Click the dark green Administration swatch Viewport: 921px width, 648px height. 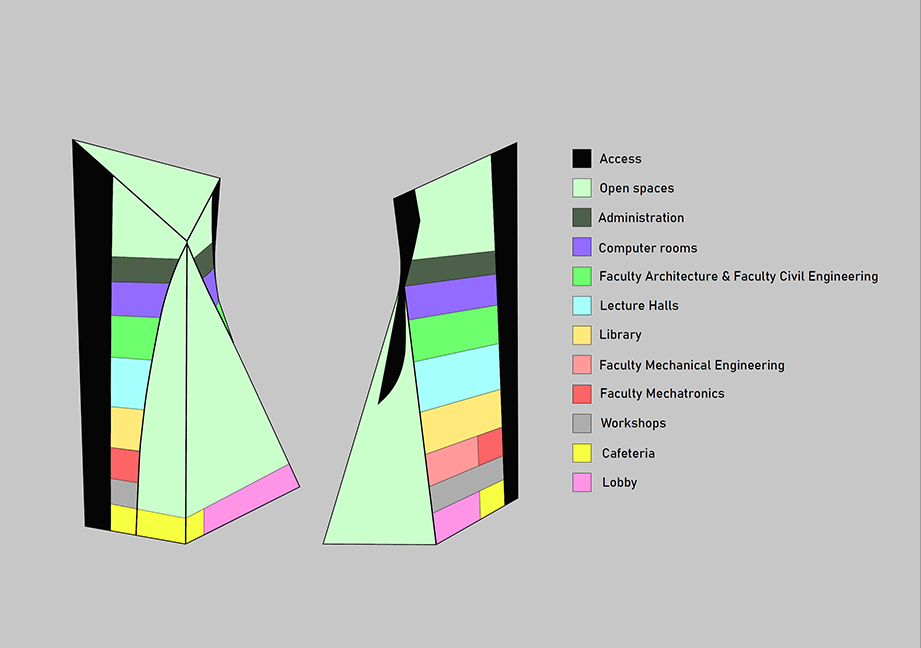click(x=581, y=217)
